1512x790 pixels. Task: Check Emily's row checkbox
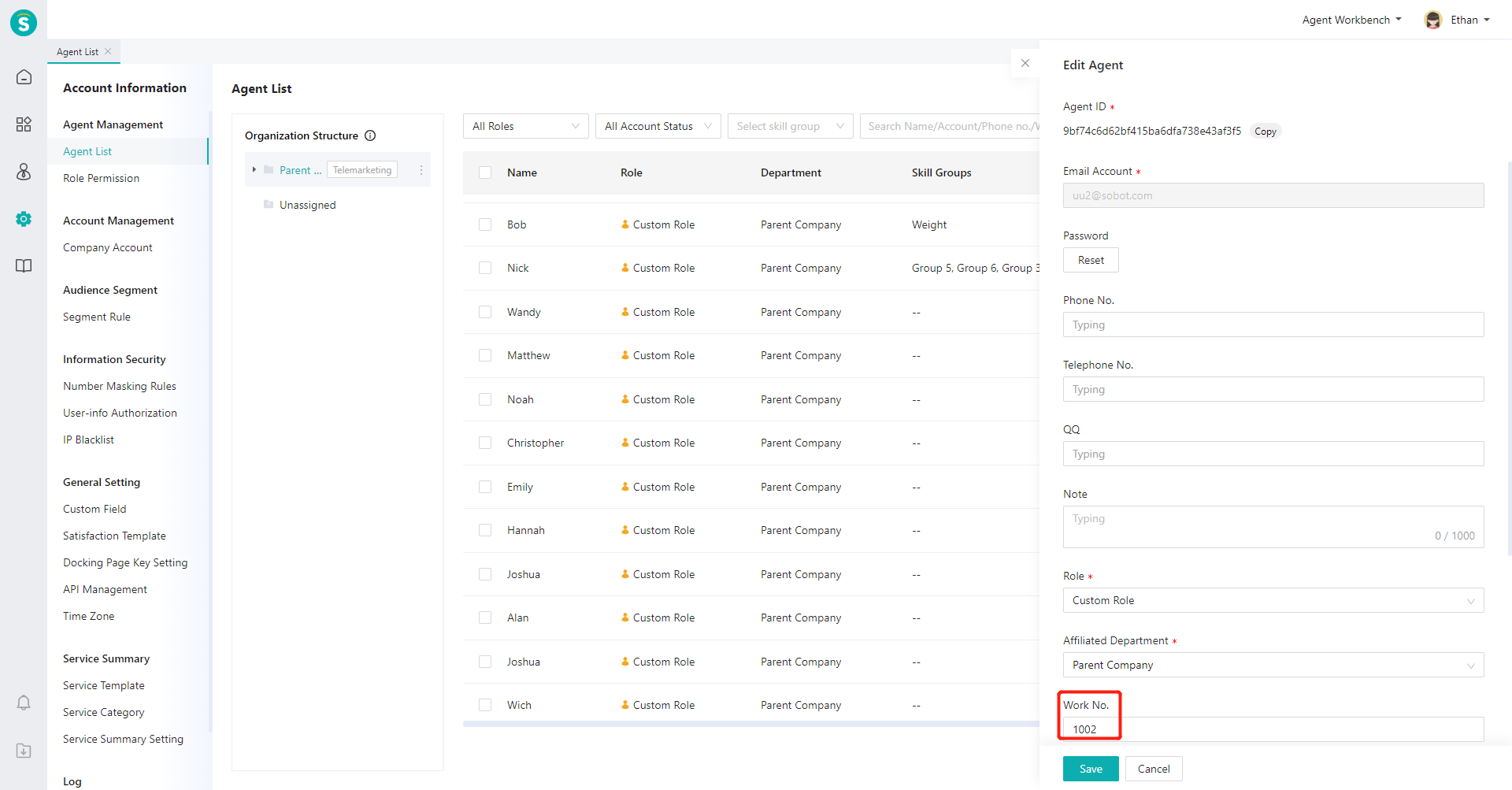[485, 487]
